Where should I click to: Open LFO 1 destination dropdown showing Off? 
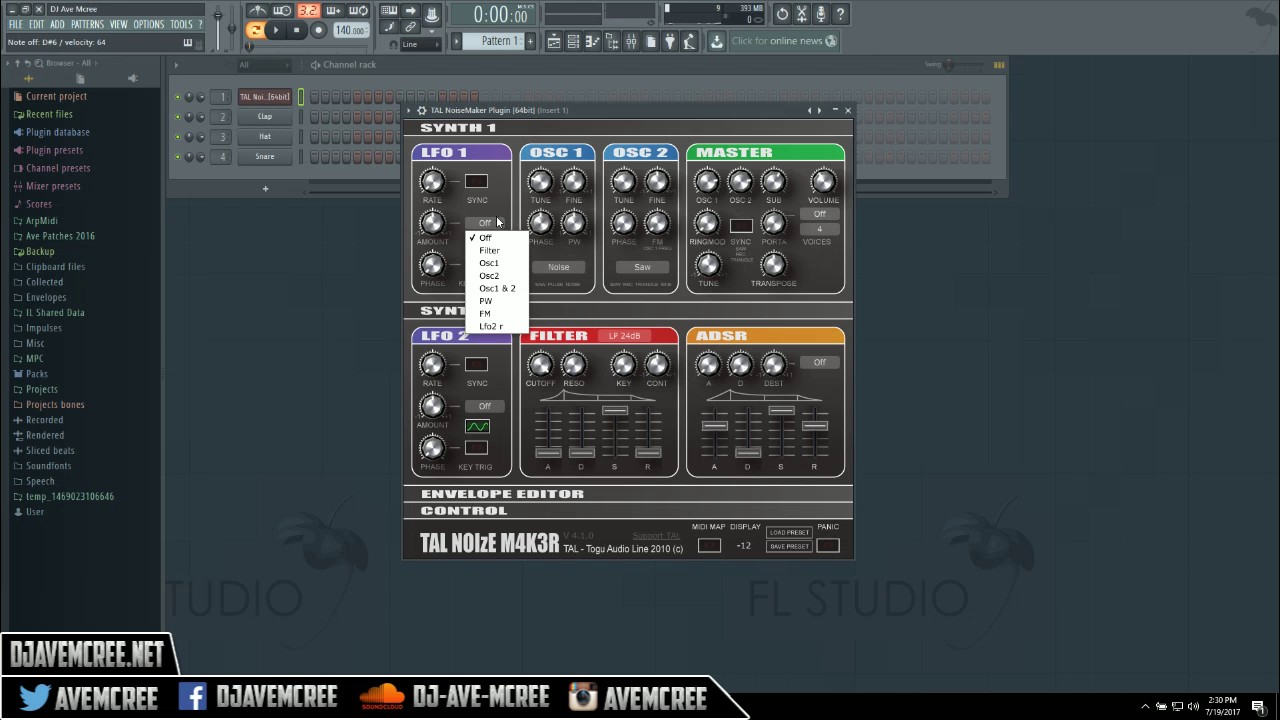[484, 223]
